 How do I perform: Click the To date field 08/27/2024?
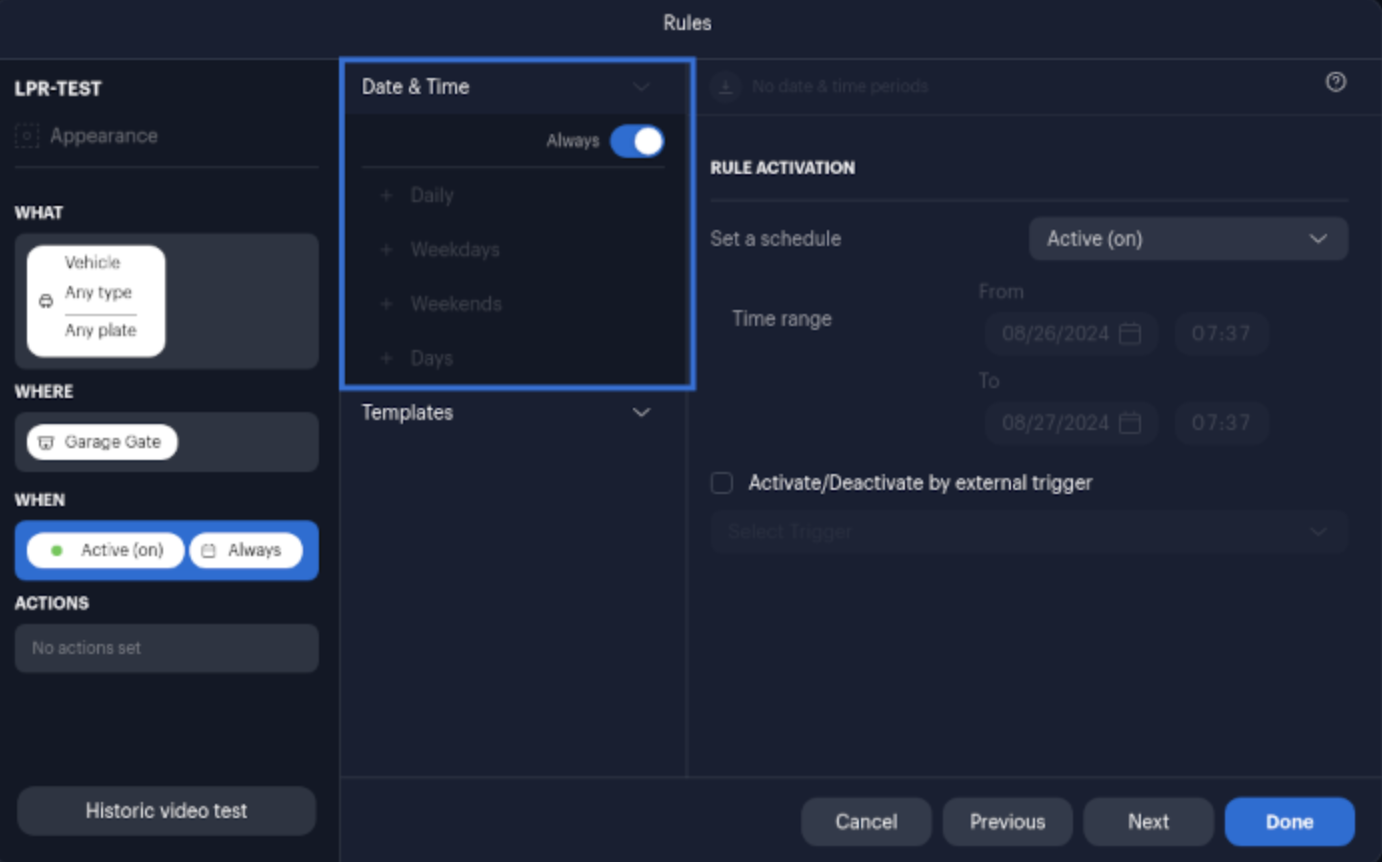pos(1071,423)
